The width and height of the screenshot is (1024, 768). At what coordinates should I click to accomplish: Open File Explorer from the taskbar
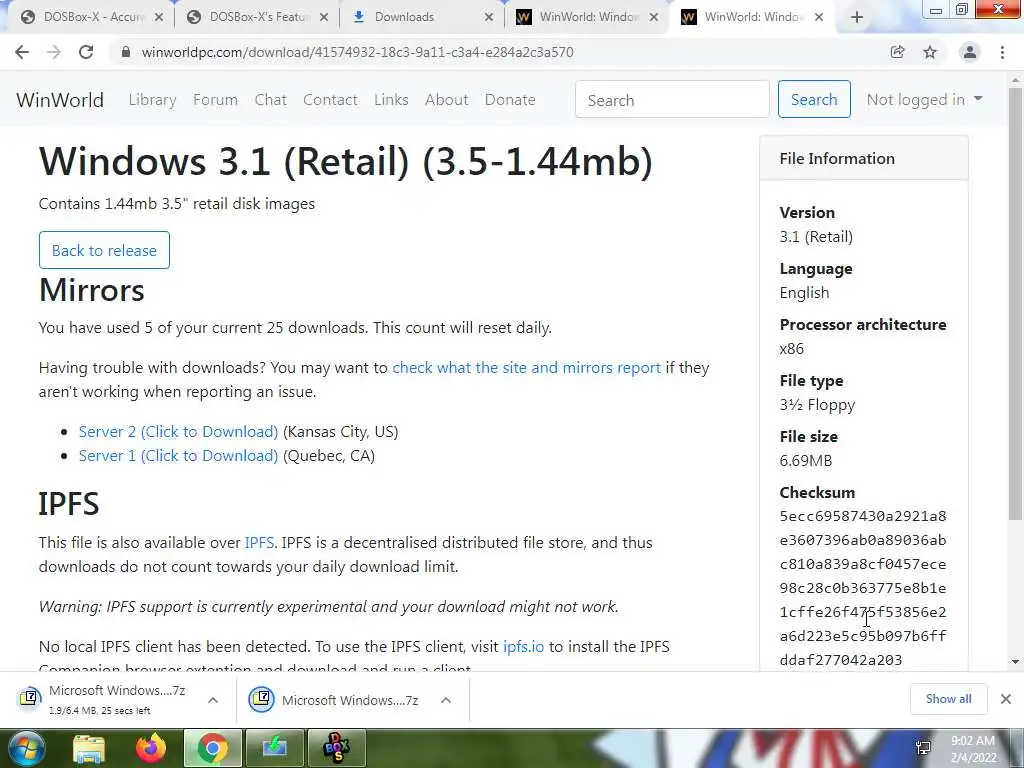coord(88,748)
